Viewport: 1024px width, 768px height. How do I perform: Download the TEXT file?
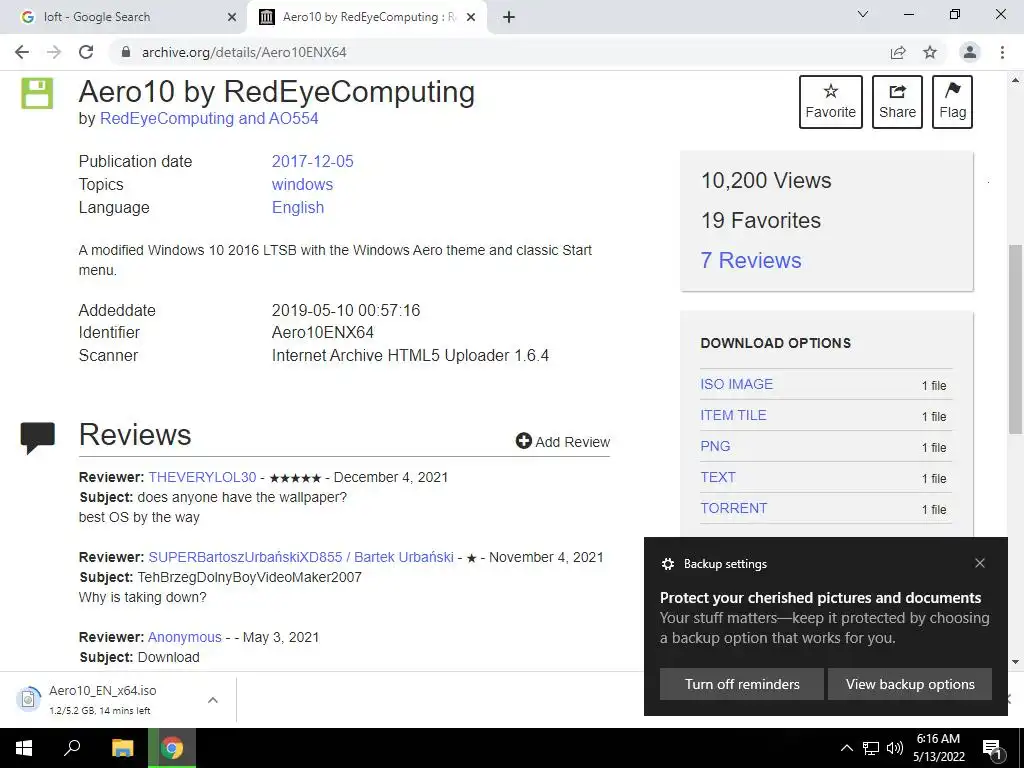(718, 477)
